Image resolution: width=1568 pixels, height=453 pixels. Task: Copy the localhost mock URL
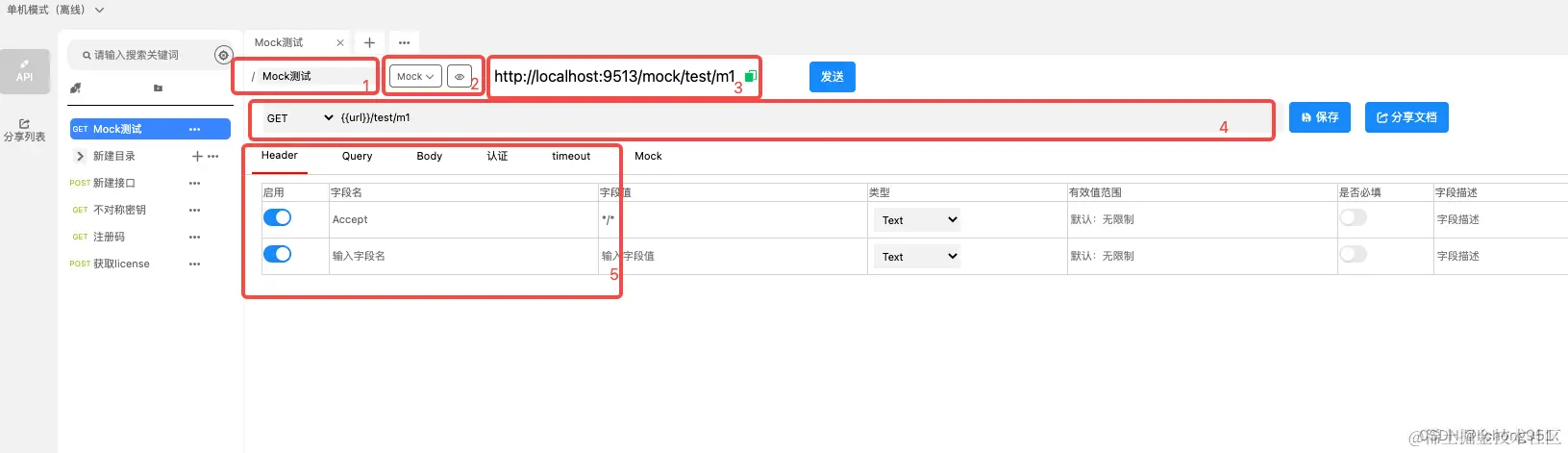(751, 76)
